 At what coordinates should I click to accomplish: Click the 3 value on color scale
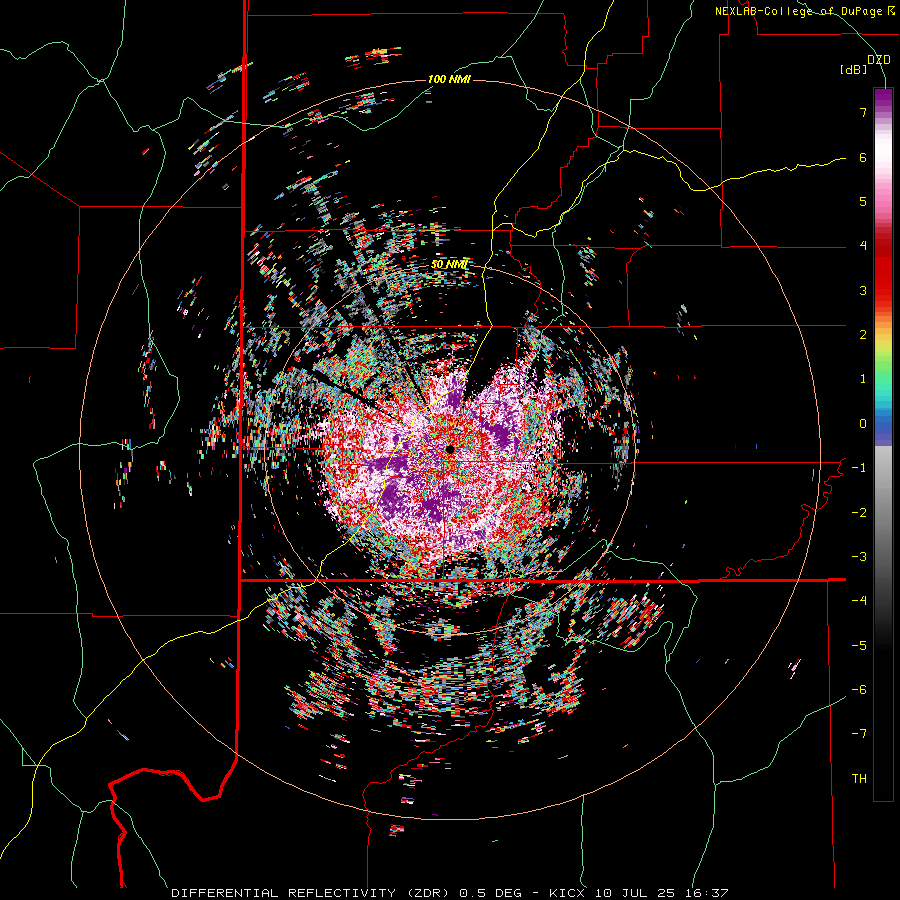pos(863,290)
